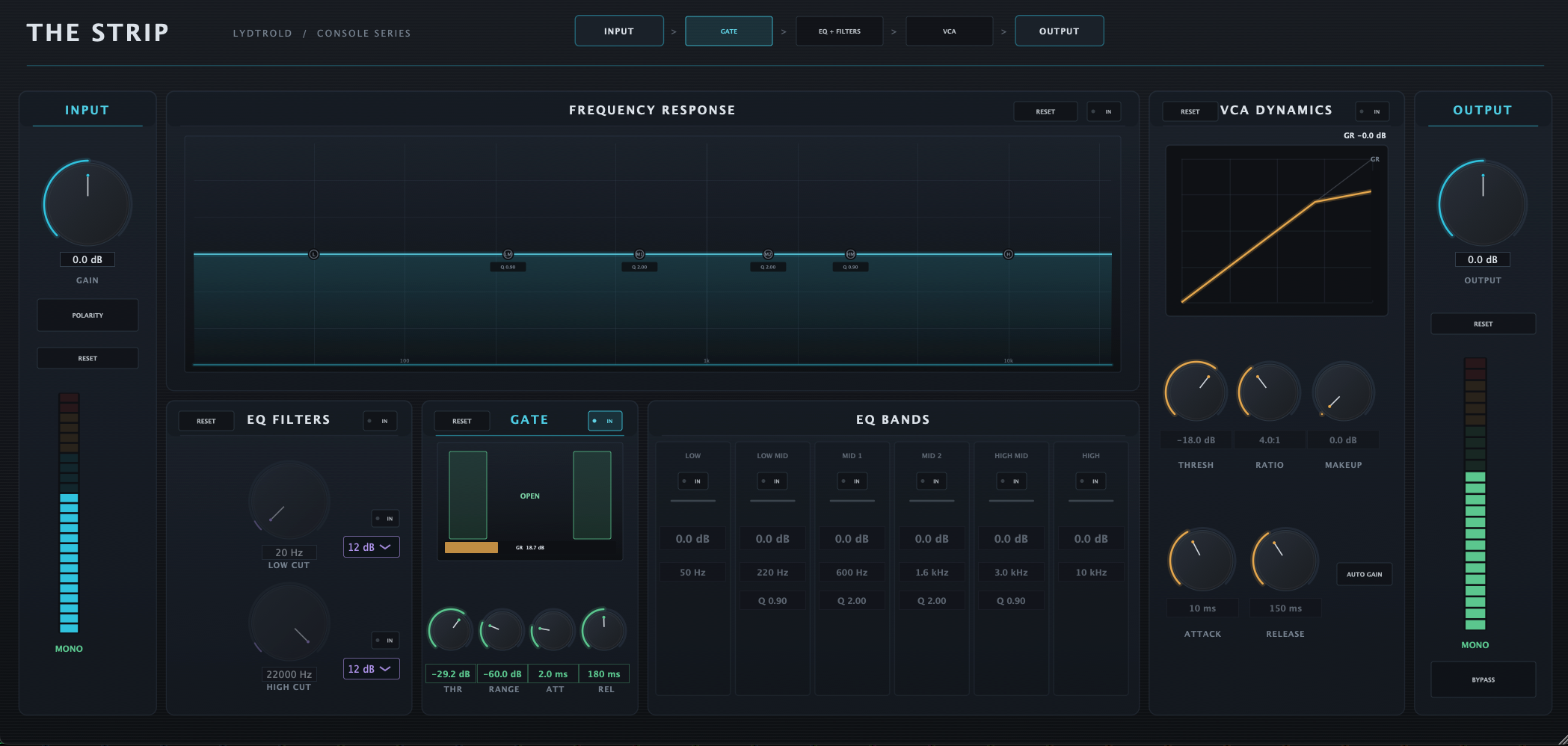Click the BYPASS button
Viewport: 1568px width, 746px height.
(x=1484, y=679)
